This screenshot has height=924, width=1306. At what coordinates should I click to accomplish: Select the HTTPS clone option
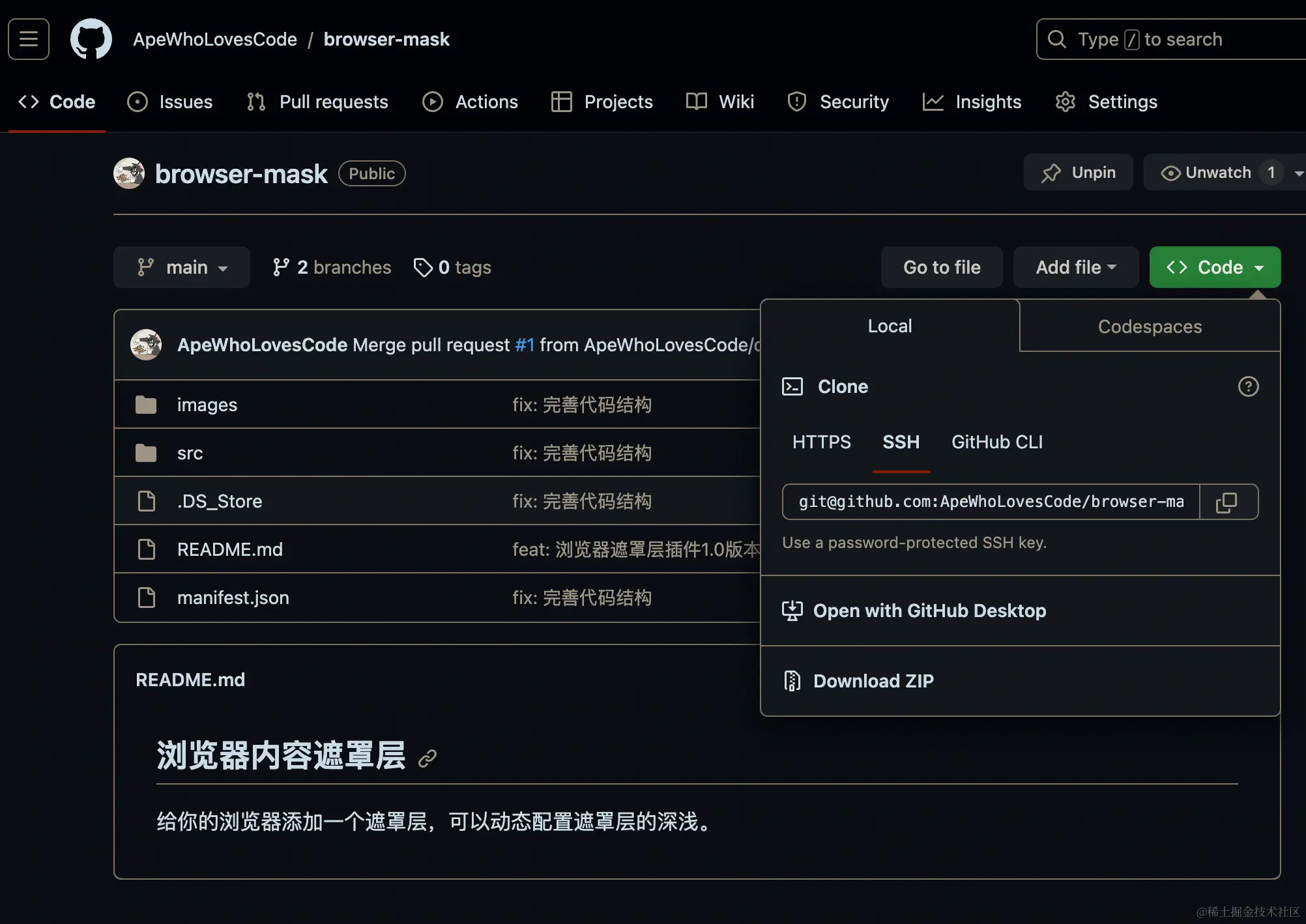[x=822, y=442]
